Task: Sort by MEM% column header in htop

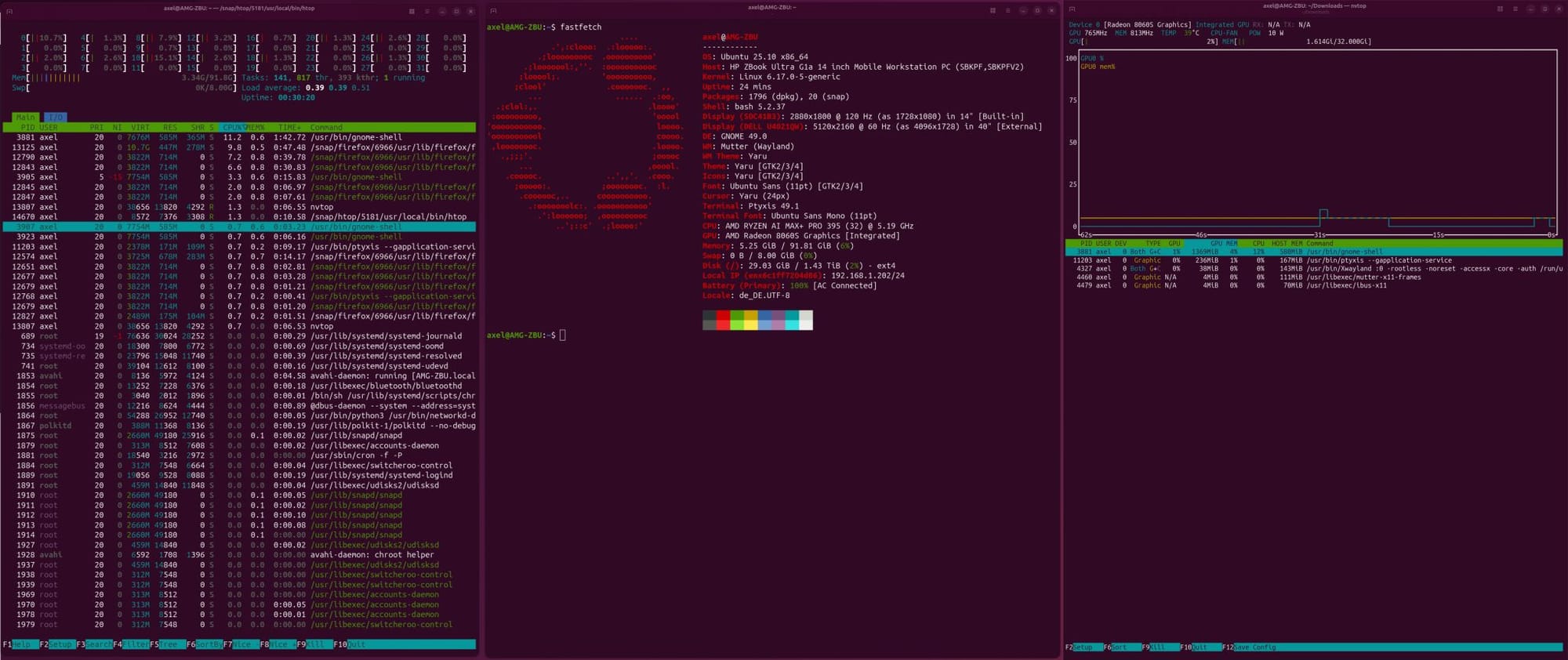Action: (256, 127)
